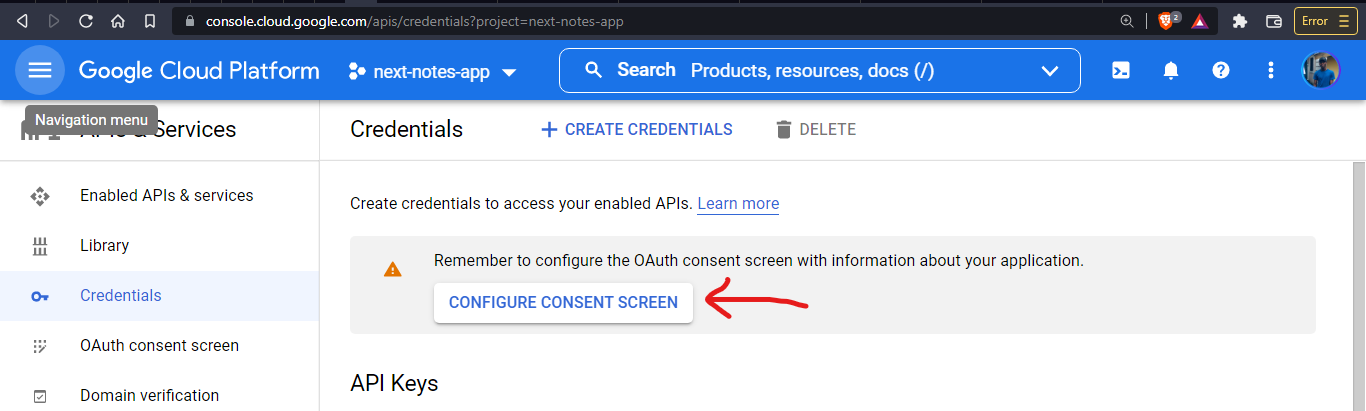
Task: Open the help question mark icon
Action: 1220,70
